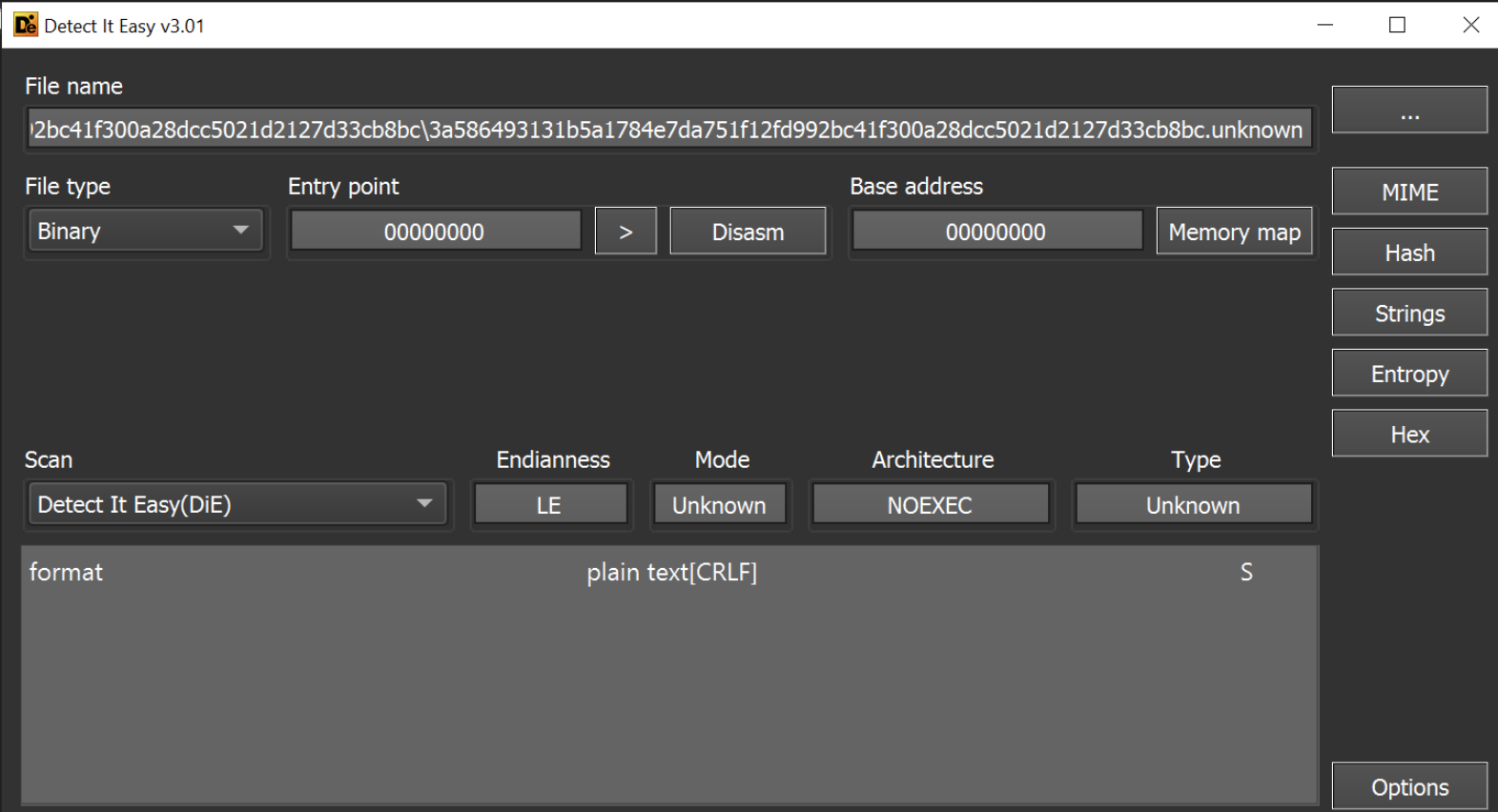Screen dimensions: 1498x812
Task: Click the Type Unknown box
Action: (1193, 504)
